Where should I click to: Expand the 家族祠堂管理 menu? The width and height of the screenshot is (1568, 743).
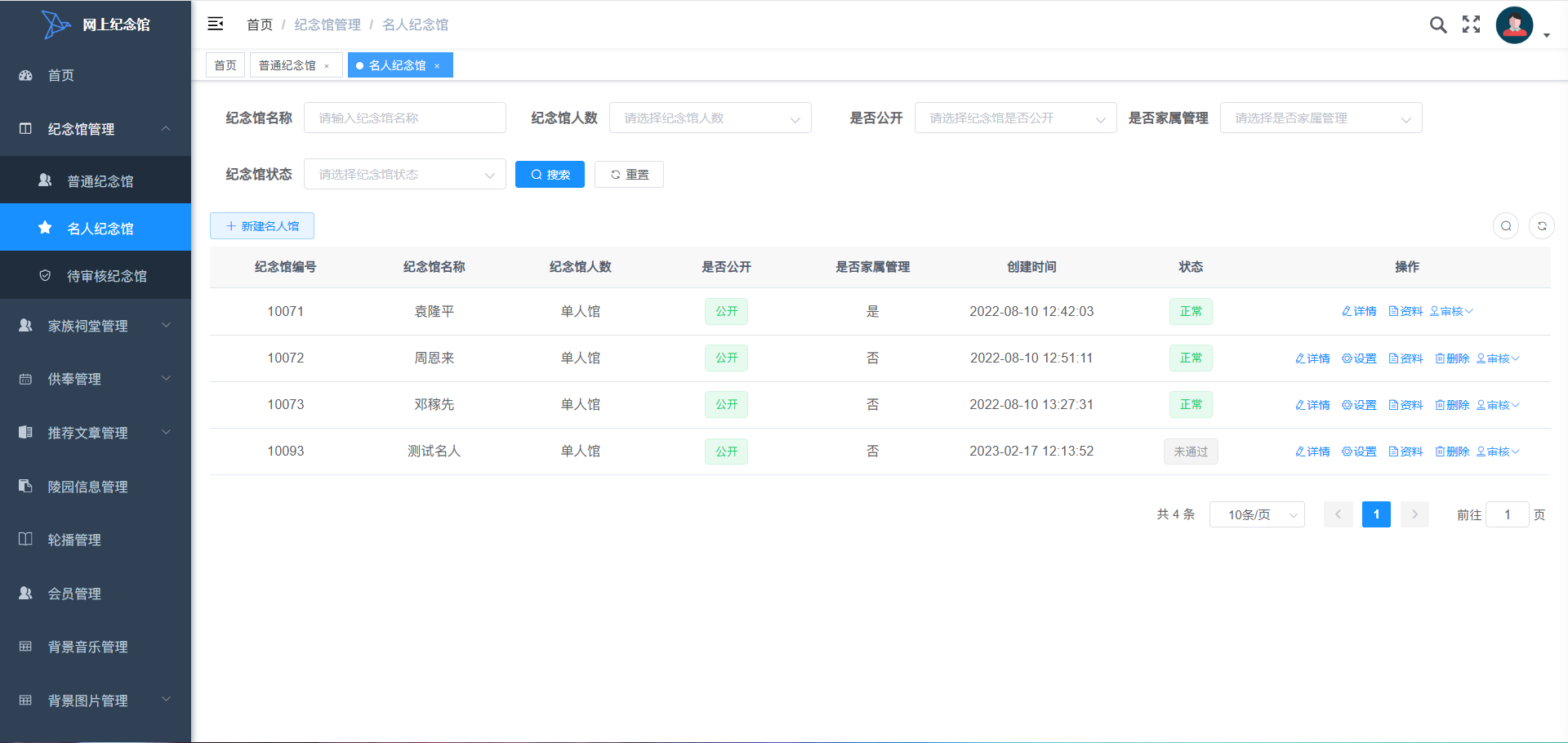pos(96,326)
